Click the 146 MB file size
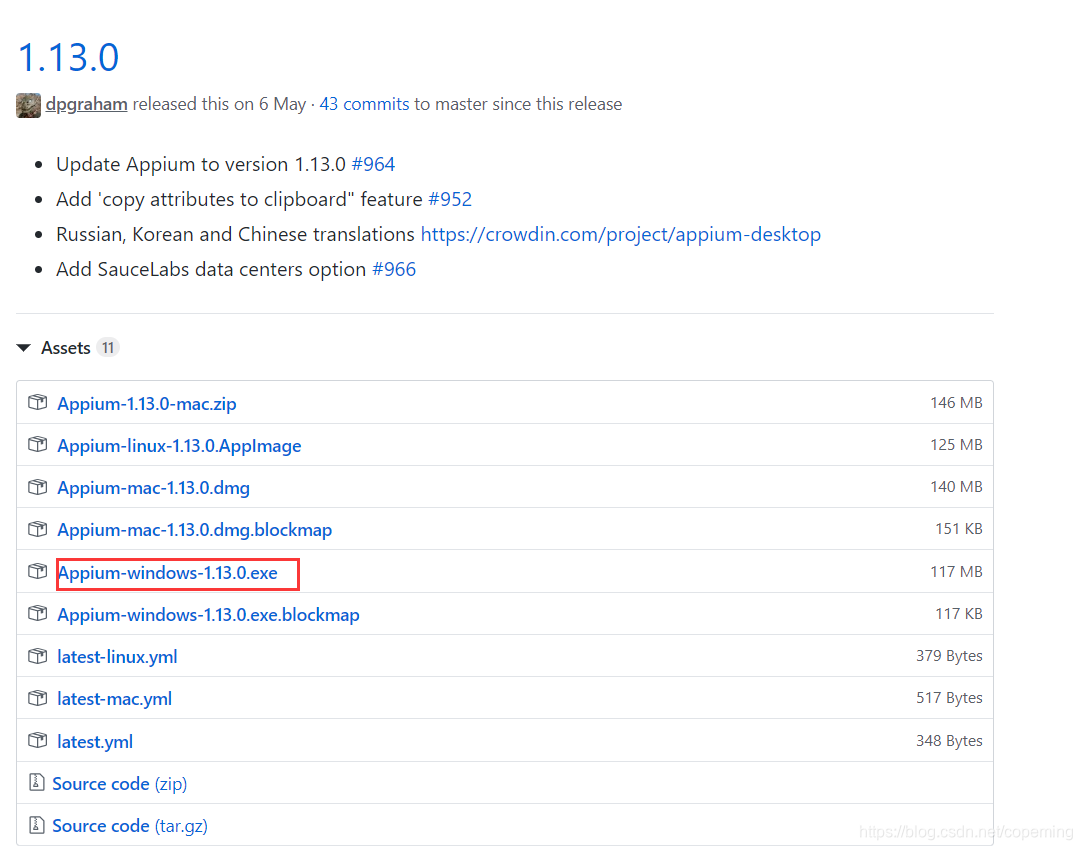 956,402
